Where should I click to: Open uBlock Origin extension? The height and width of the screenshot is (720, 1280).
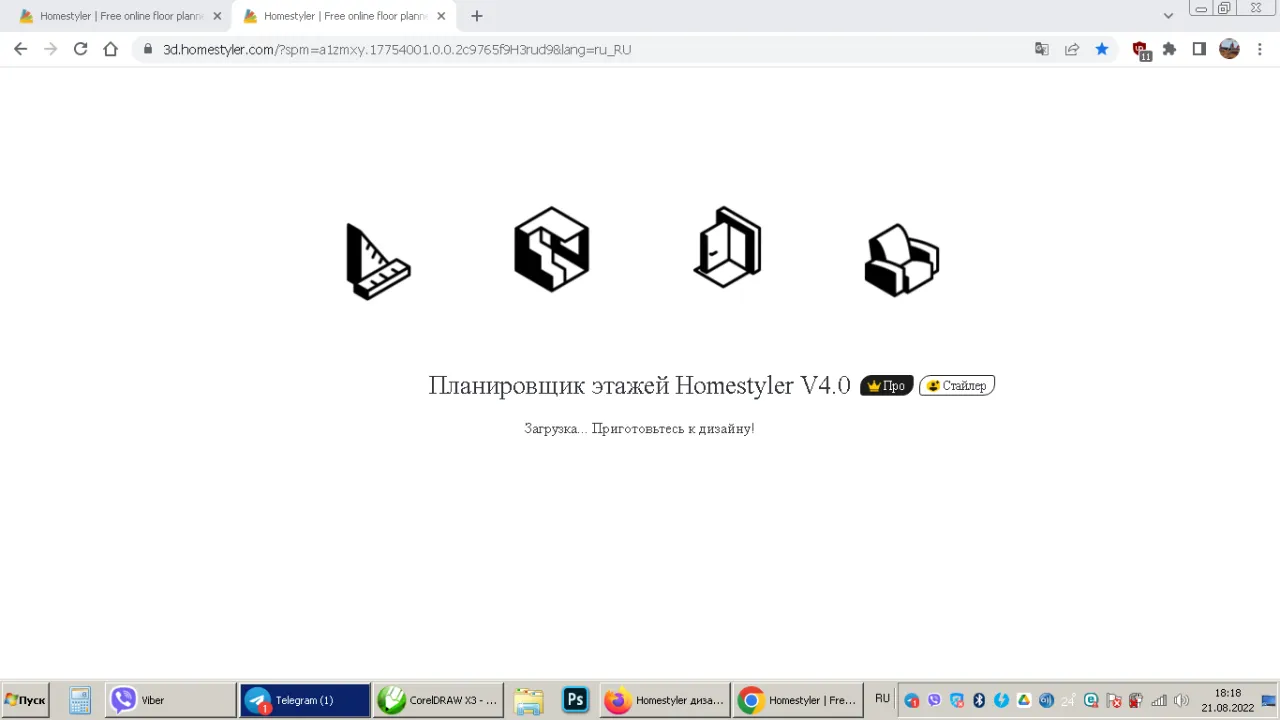[x=1141, y=50]
